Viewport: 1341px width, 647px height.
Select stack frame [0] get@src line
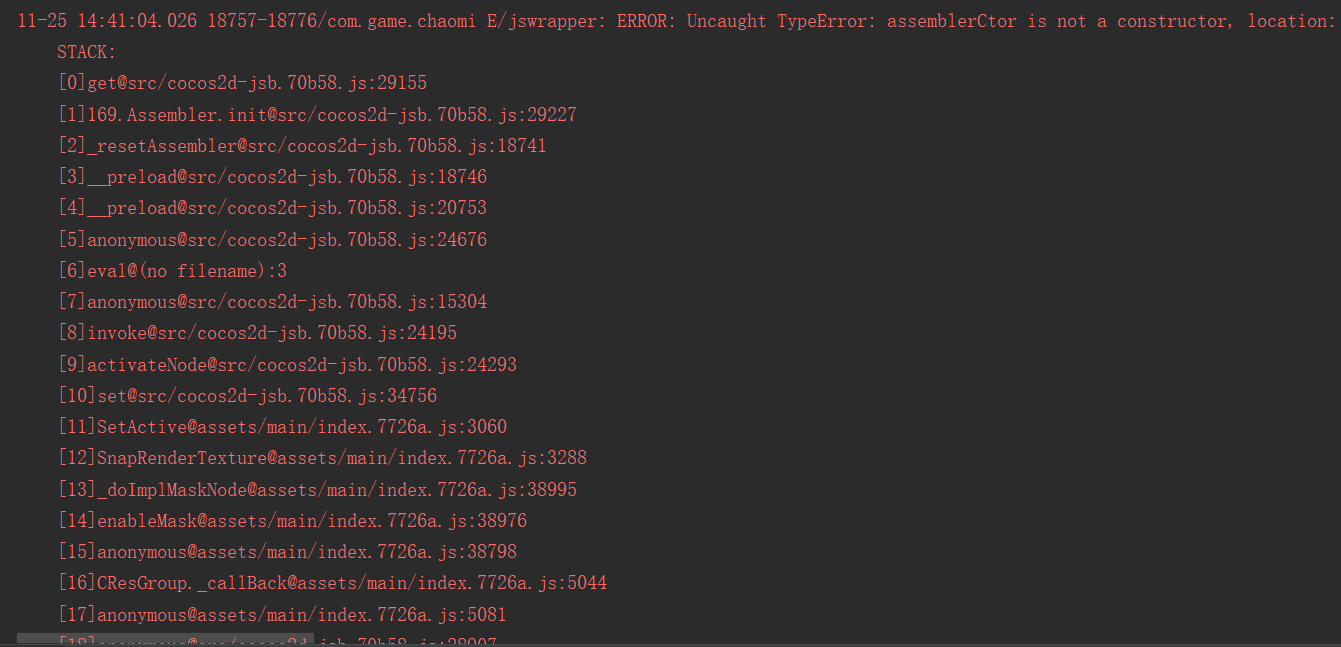click(x=242, y=83)
